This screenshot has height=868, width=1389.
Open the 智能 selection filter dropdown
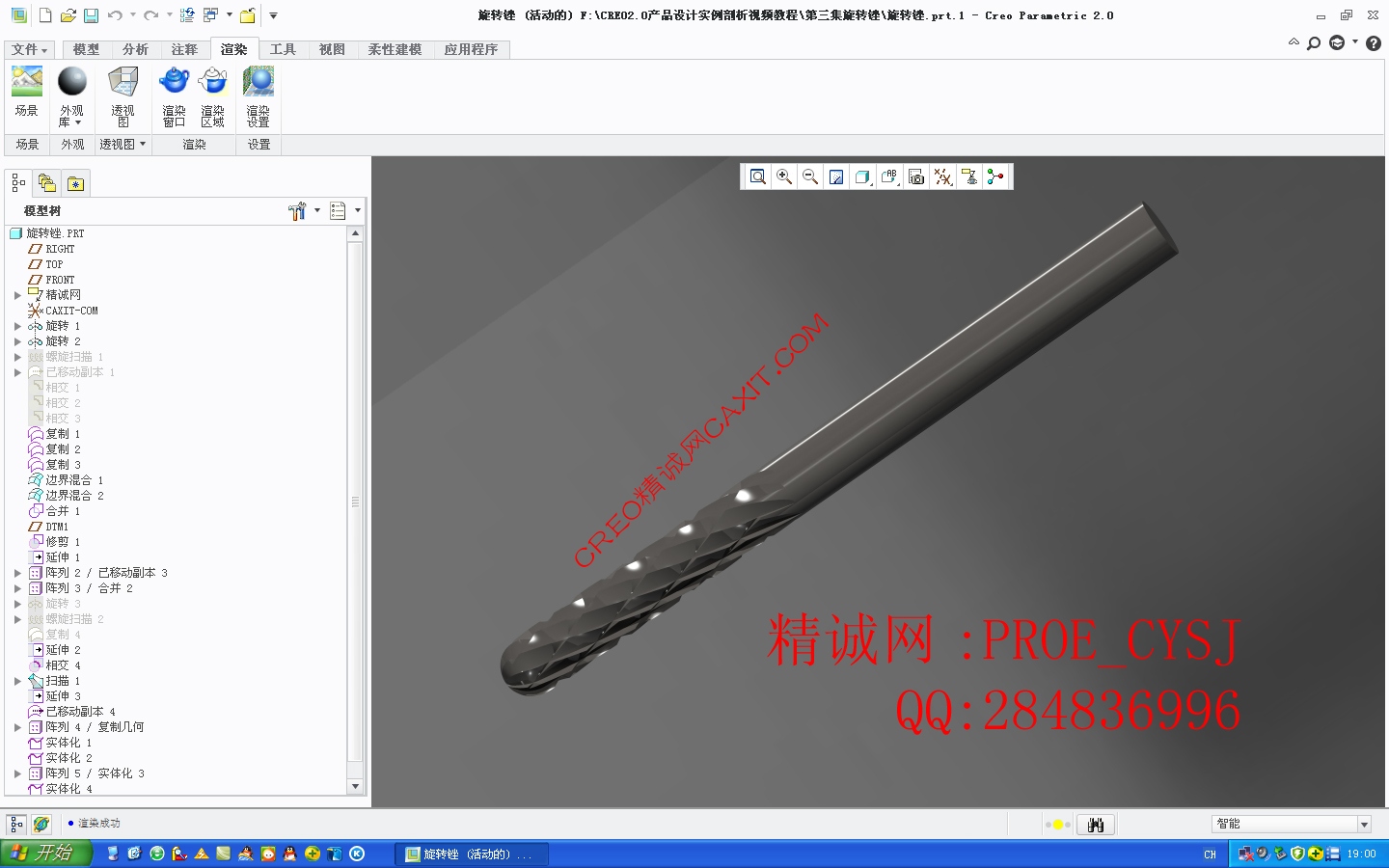(x=1364, y=825)
